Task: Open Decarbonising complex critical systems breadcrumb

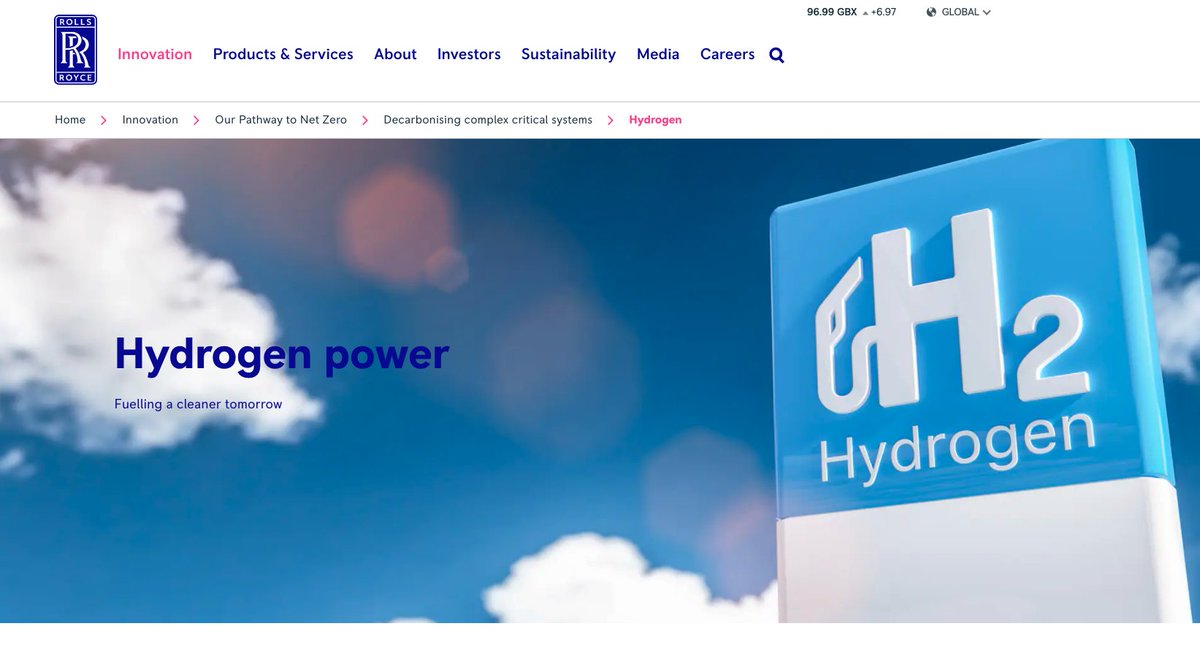Action: (488, 120)
